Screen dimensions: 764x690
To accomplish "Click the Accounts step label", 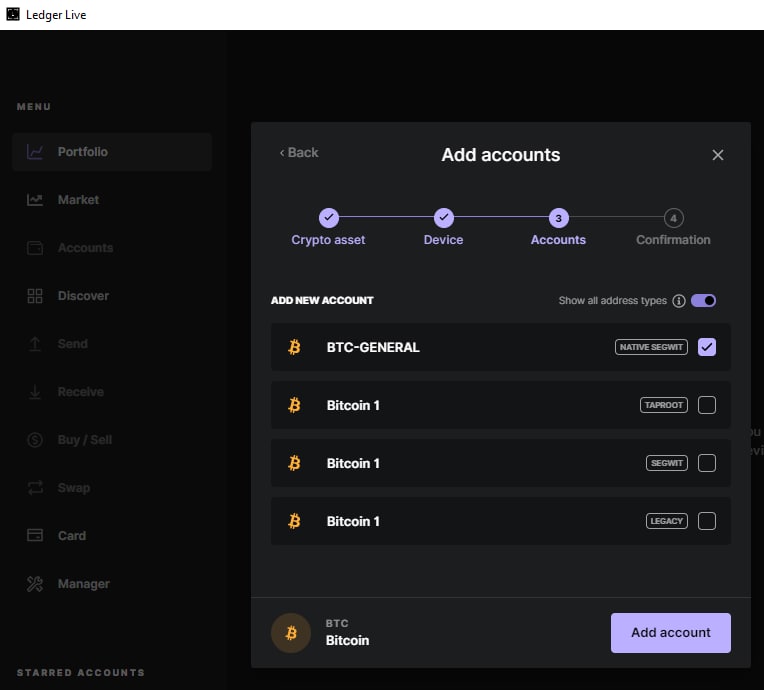I will 558,240.
